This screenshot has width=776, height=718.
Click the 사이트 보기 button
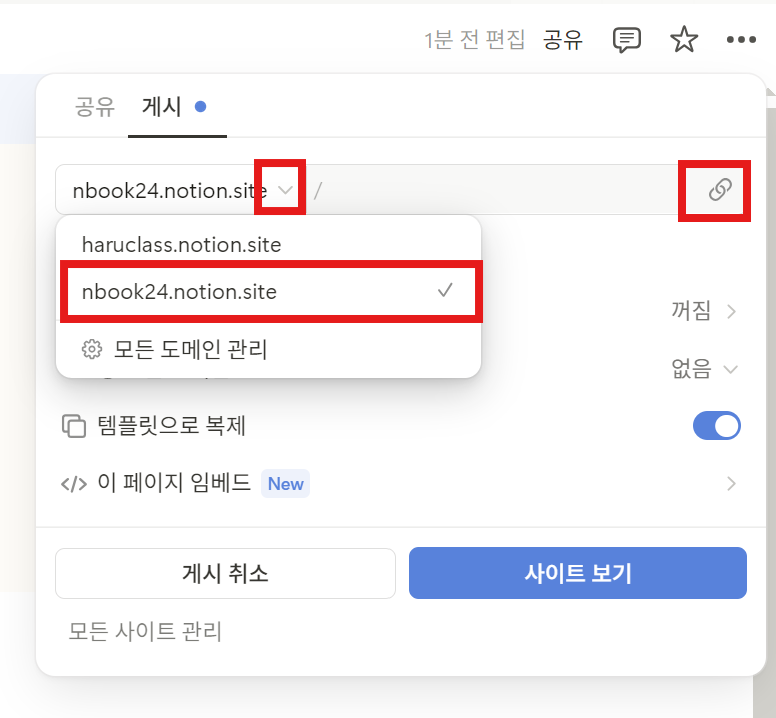[578, 573]
